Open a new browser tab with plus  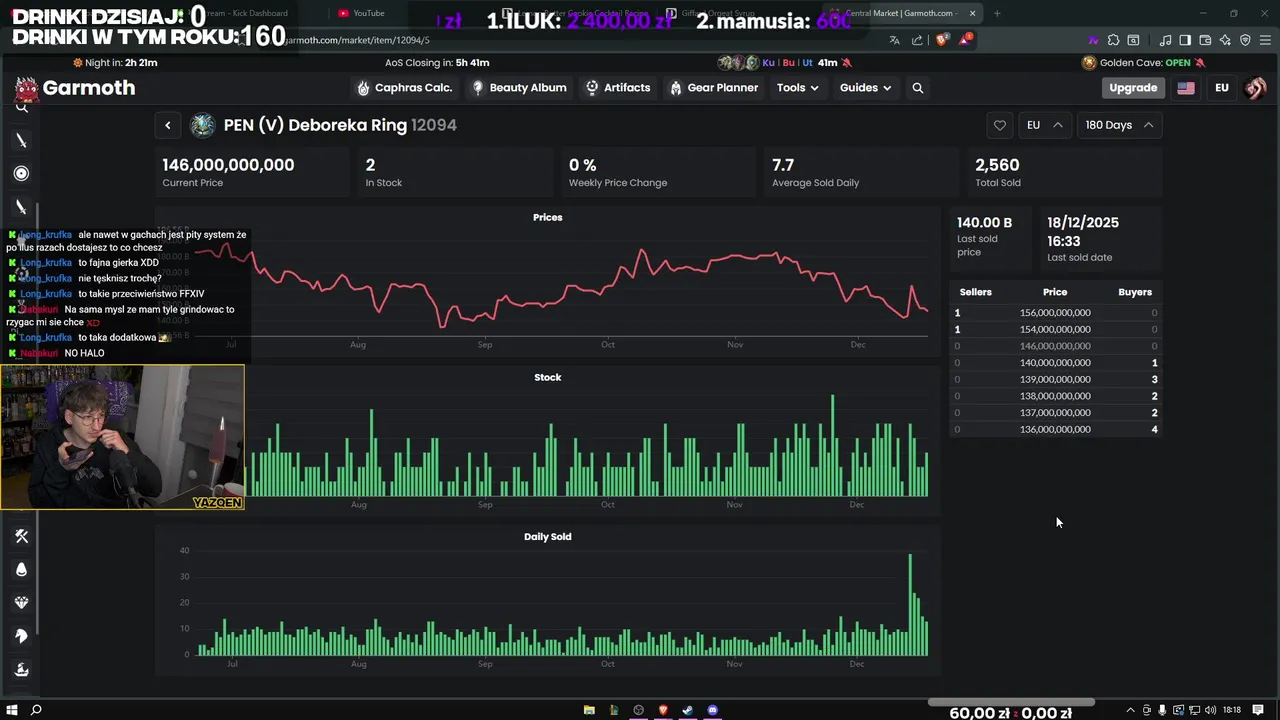997,13
